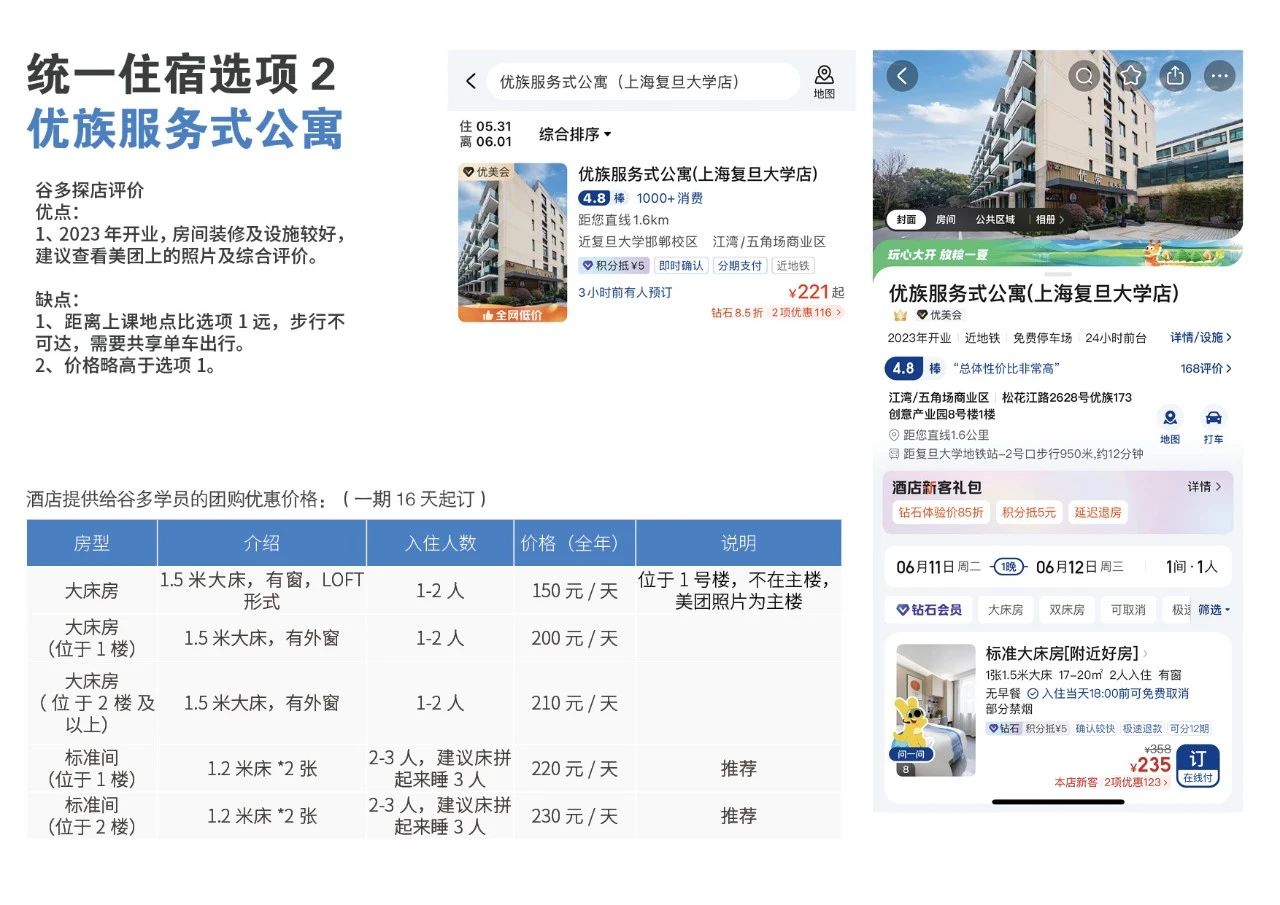The height and width of the screenshot is (905, 1280).
Task: Share the hotel page via the share icon
Action: [1175, 76]
